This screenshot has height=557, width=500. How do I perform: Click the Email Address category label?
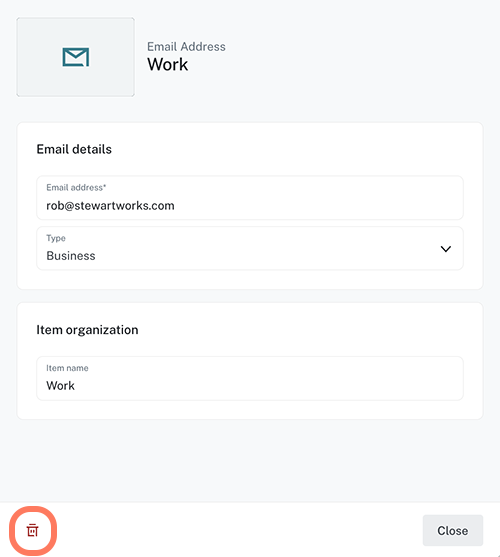pyautogui.click(x=186, y=47)
